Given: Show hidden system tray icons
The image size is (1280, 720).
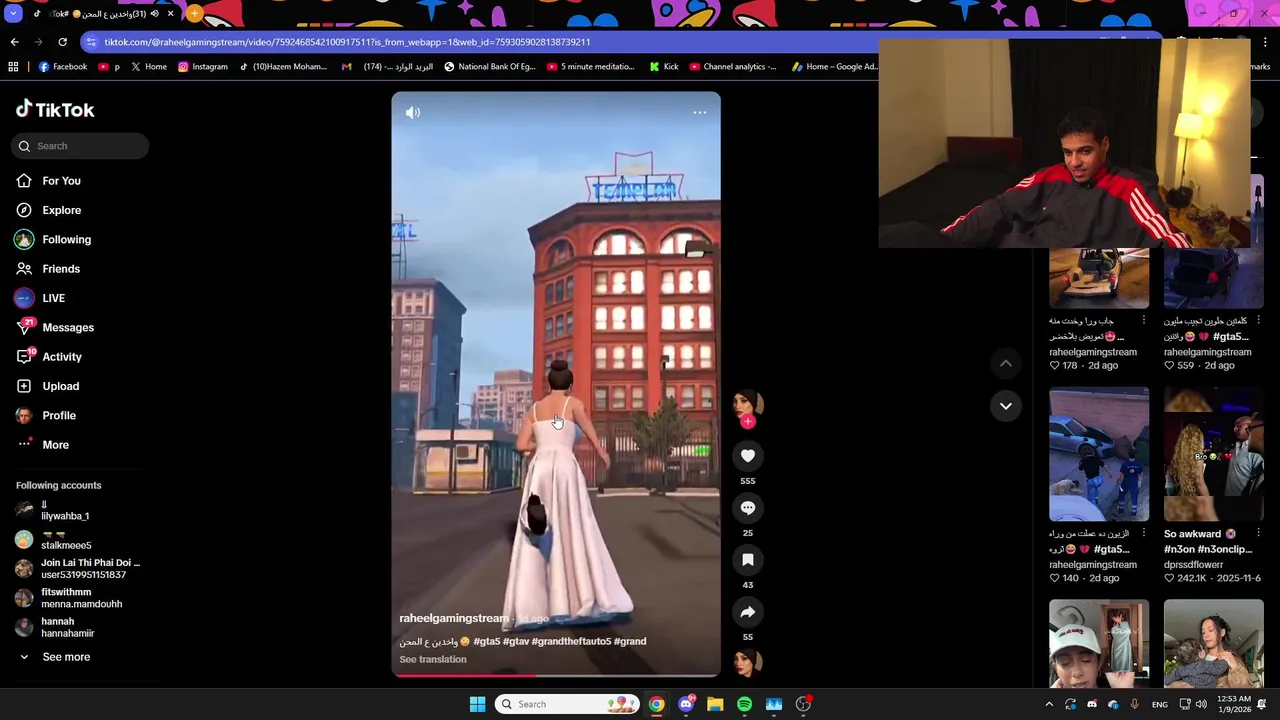Looking at the screenshot, I should 1049,704.
